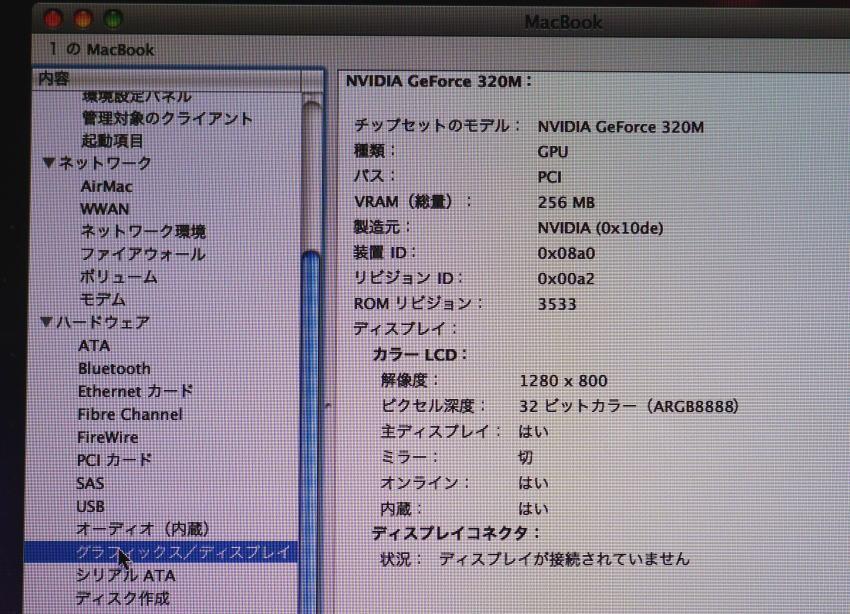Image resolution: width=850 pixels, height=614 pixels.
Task: Click the 内容 column header
Action: click(167, 79)
